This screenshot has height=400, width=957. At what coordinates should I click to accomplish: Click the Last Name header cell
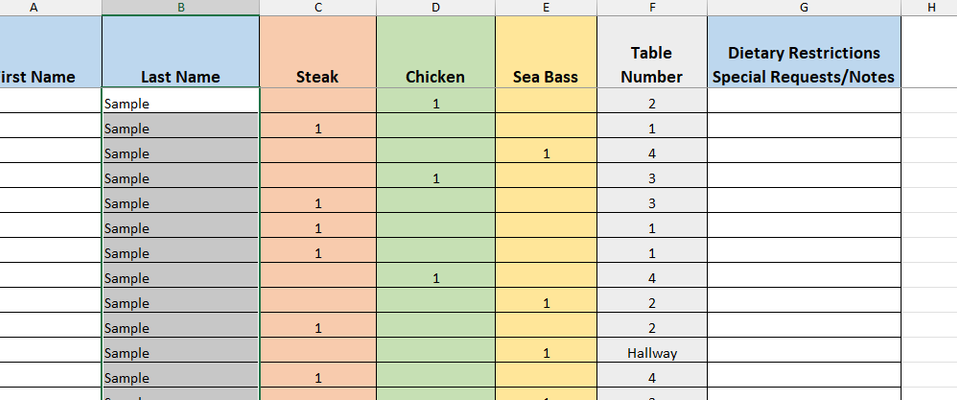point(181,51)
